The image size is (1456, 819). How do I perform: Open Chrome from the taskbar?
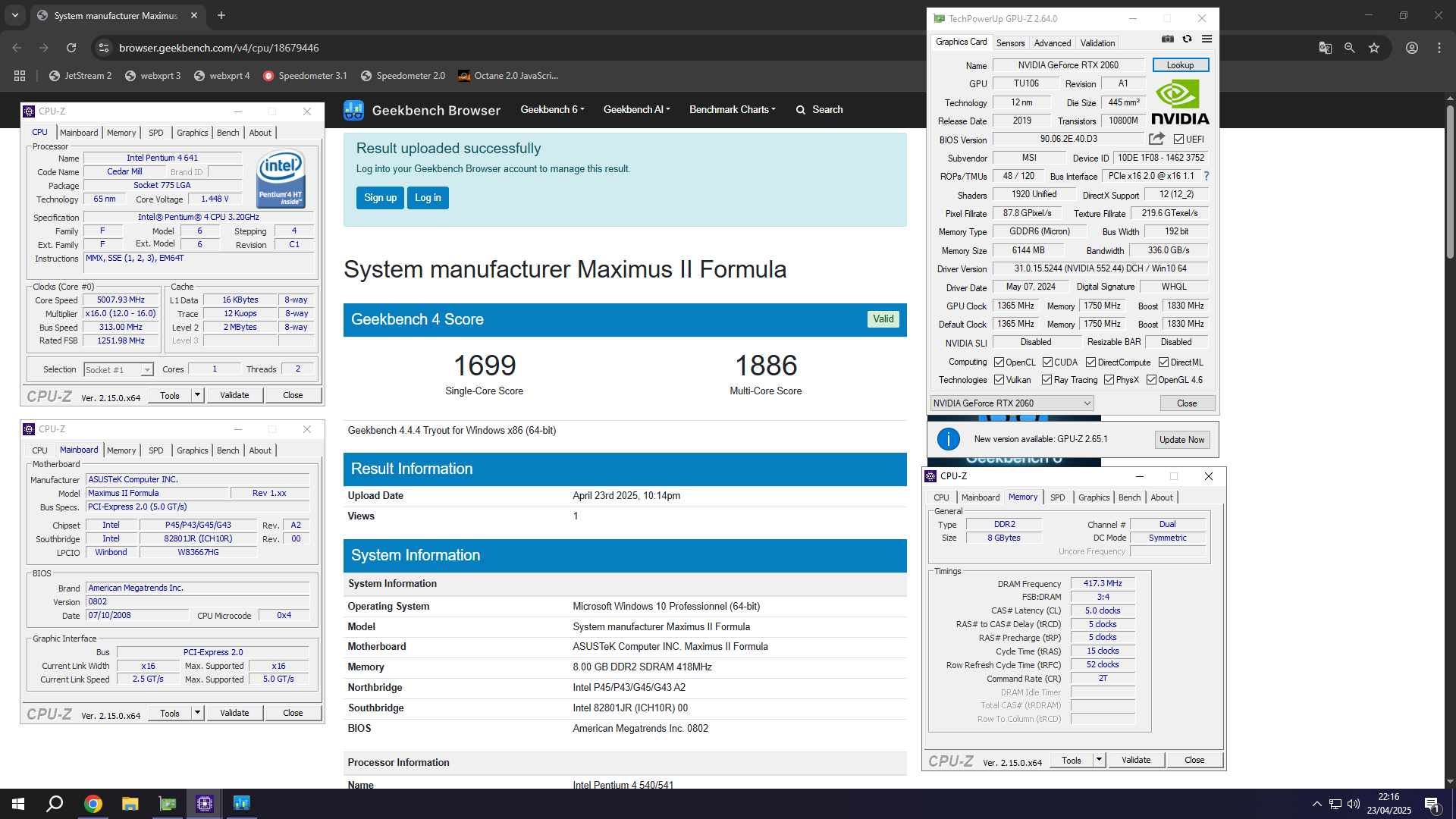point(93,804)
